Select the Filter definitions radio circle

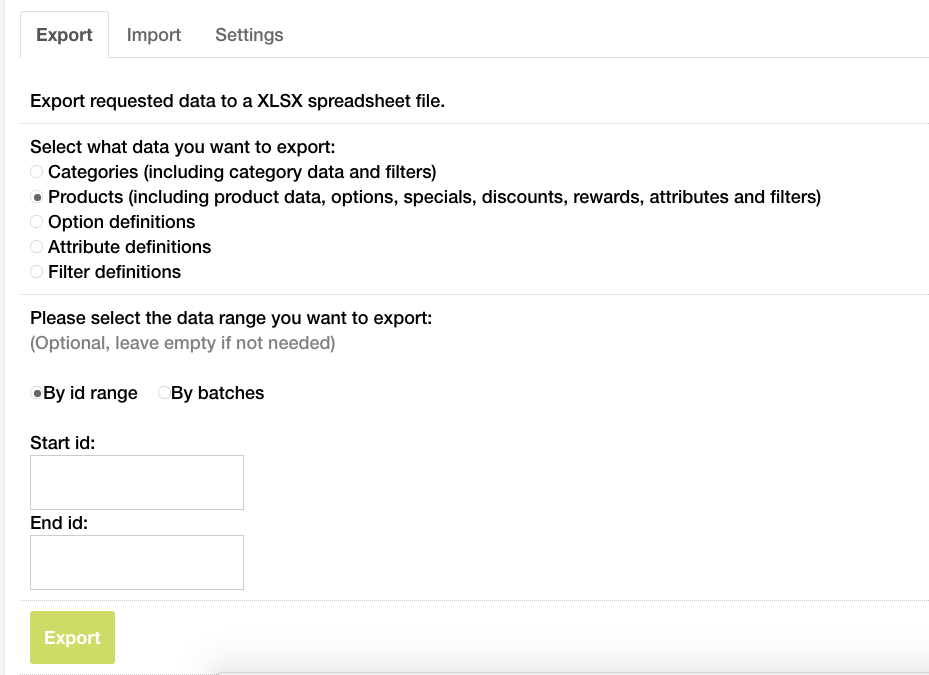[37, 271]
